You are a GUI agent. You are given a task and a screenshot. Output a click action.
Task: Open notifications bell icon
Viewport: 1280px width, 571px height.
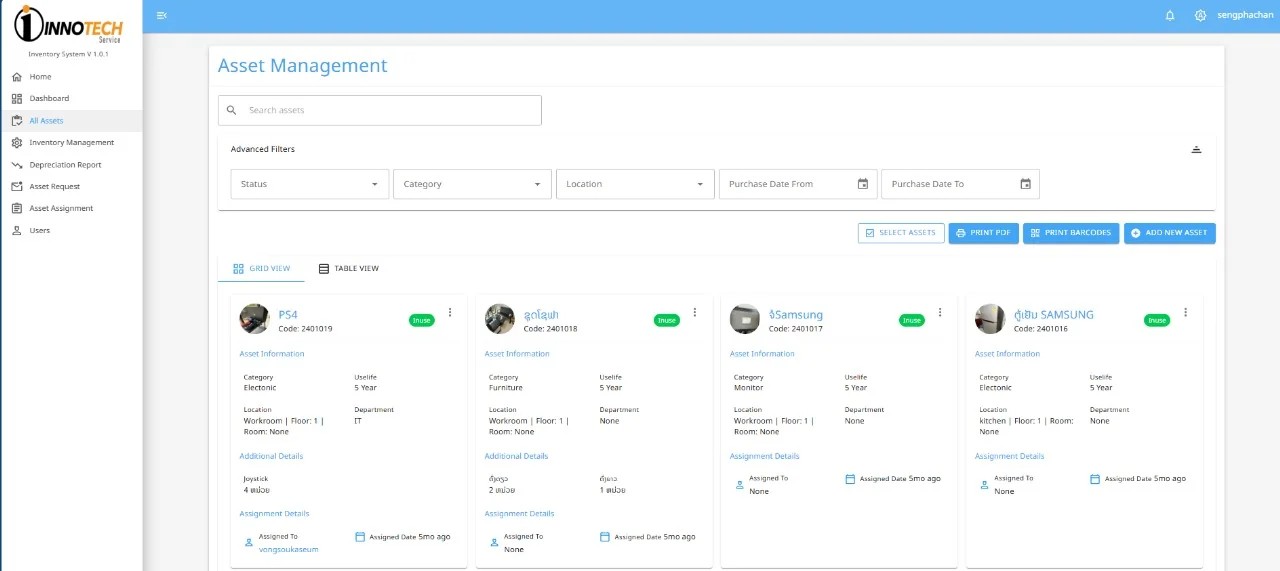pyautogui.click(x=1170, y=15)
